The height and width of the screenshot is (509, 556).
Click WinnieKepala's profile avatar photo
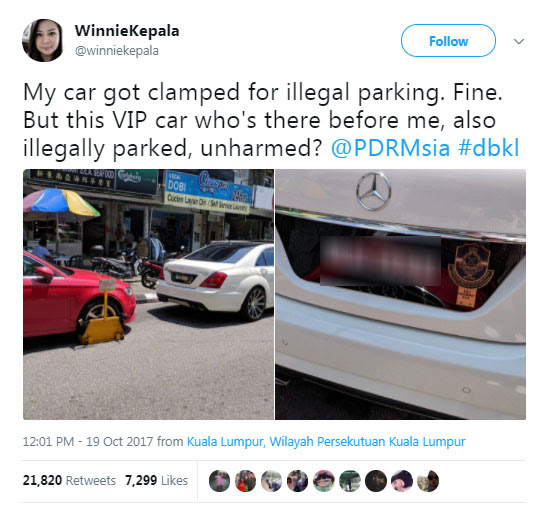pyautogui.click(x=43, y=41)
